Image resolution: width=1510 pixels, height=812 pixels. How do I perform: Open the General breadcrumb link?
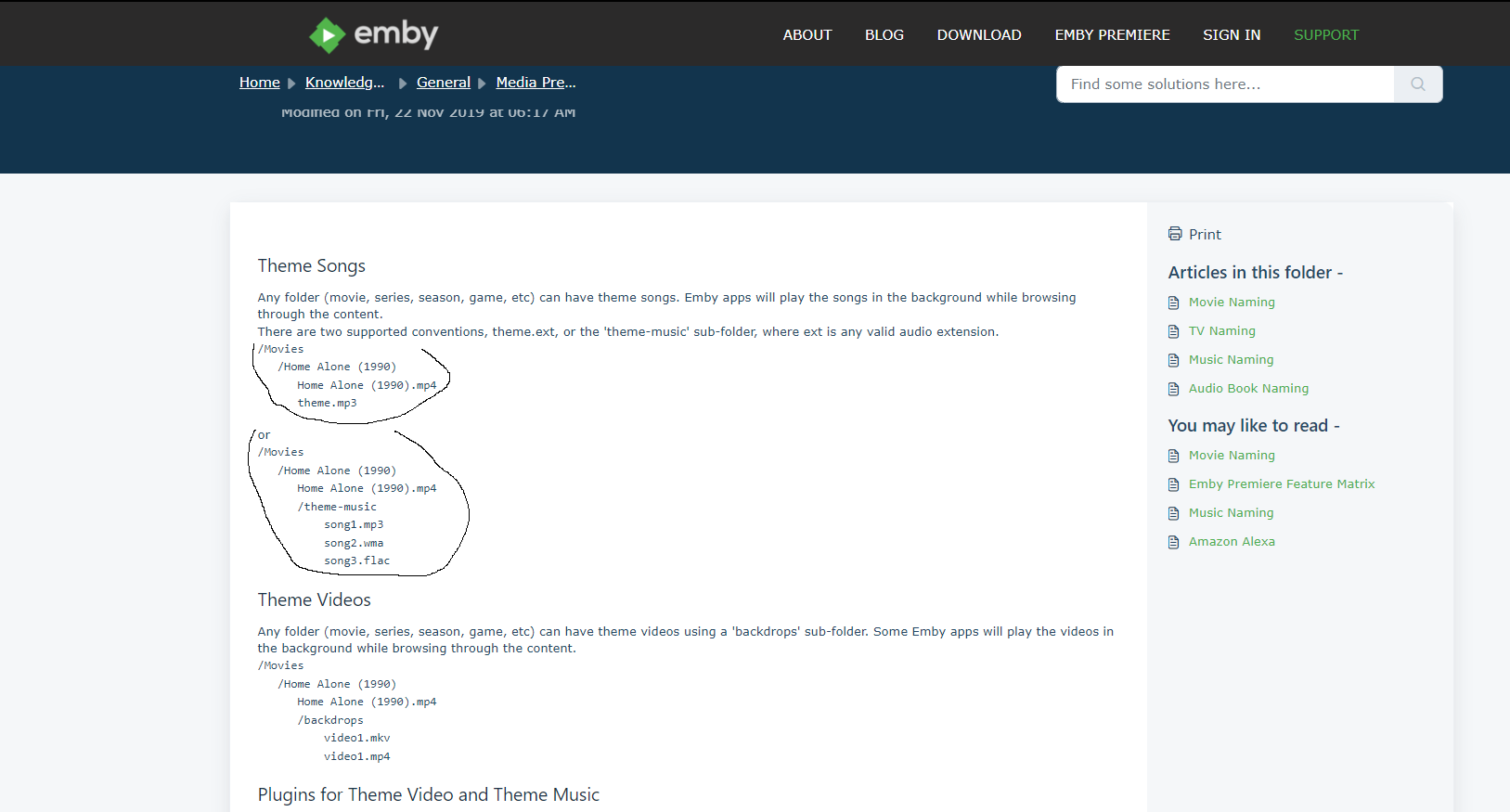point(444,83)
